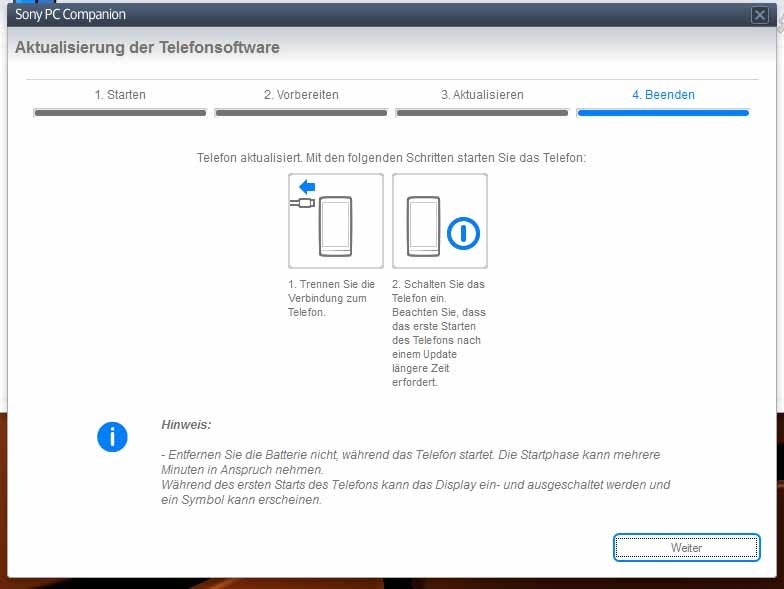
Task: Click the disconnect-cable phone illustration
Action: [x=336, y=221]
